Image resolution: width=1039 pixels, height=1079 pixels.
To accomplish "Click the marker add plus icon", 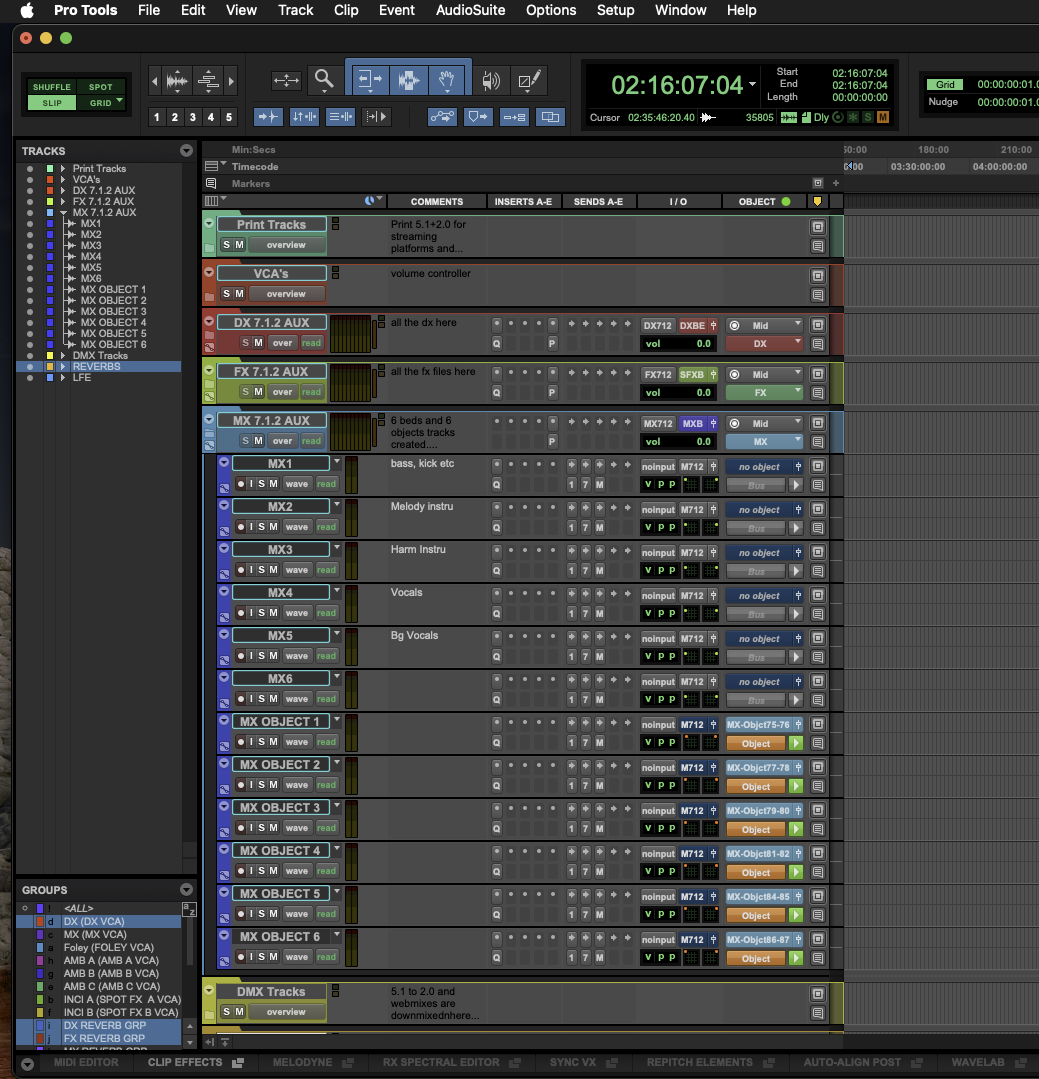I will (836, 183).
